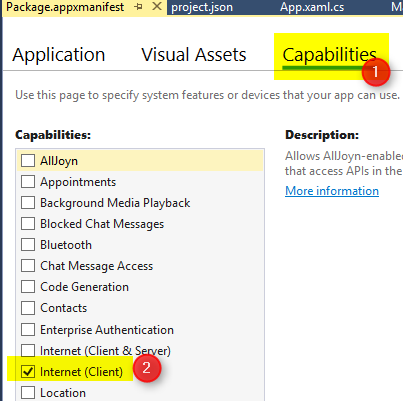Viewport: 403px width, 401px height.
Task: Open the More information link
Action: click(332, 191)
